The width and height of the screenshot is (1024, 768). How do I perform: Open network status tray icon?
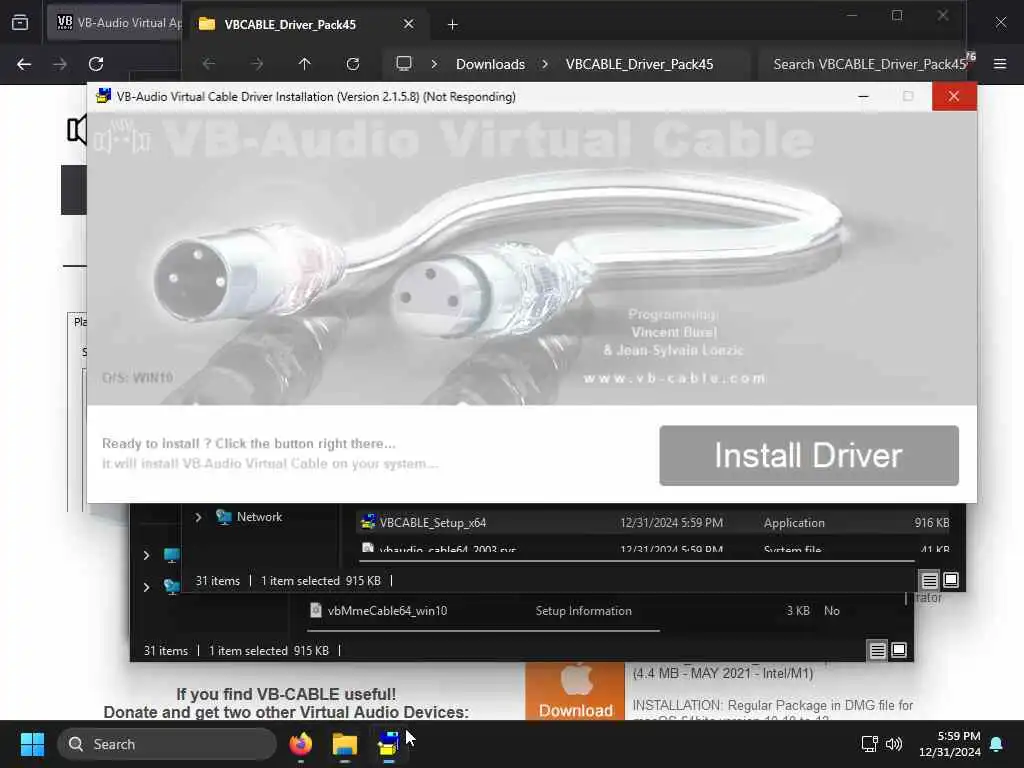point(869,744)
